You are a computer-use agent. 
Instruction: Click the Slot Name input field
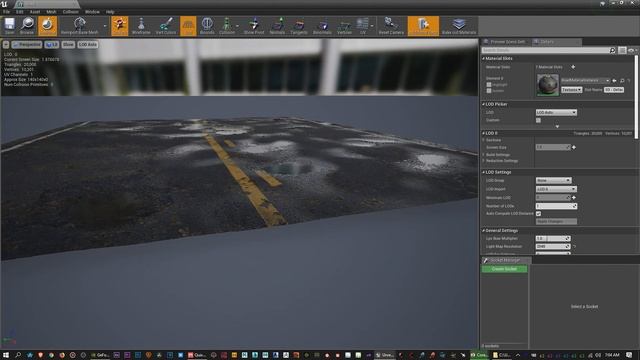tap(614, 89)
